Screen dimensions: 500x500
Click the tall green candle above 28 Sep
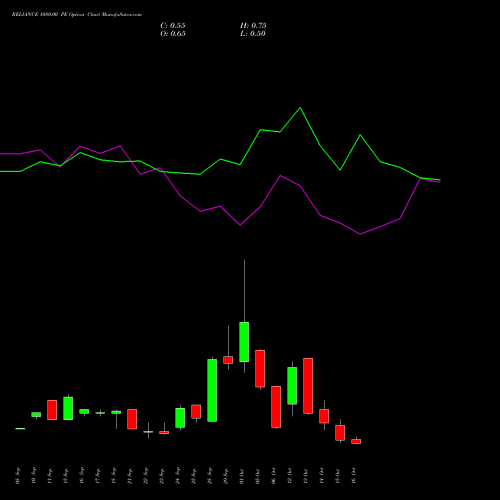pyautogui.click(x=212, y=390)
